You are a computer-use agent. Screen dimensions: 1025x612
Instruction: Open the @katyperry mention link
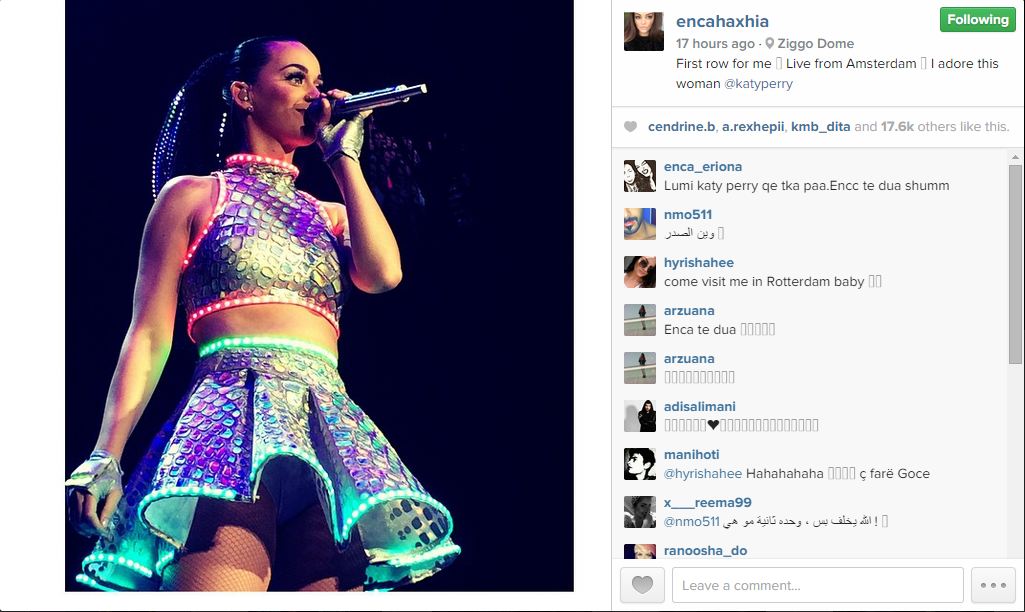[x=758, y=84]
